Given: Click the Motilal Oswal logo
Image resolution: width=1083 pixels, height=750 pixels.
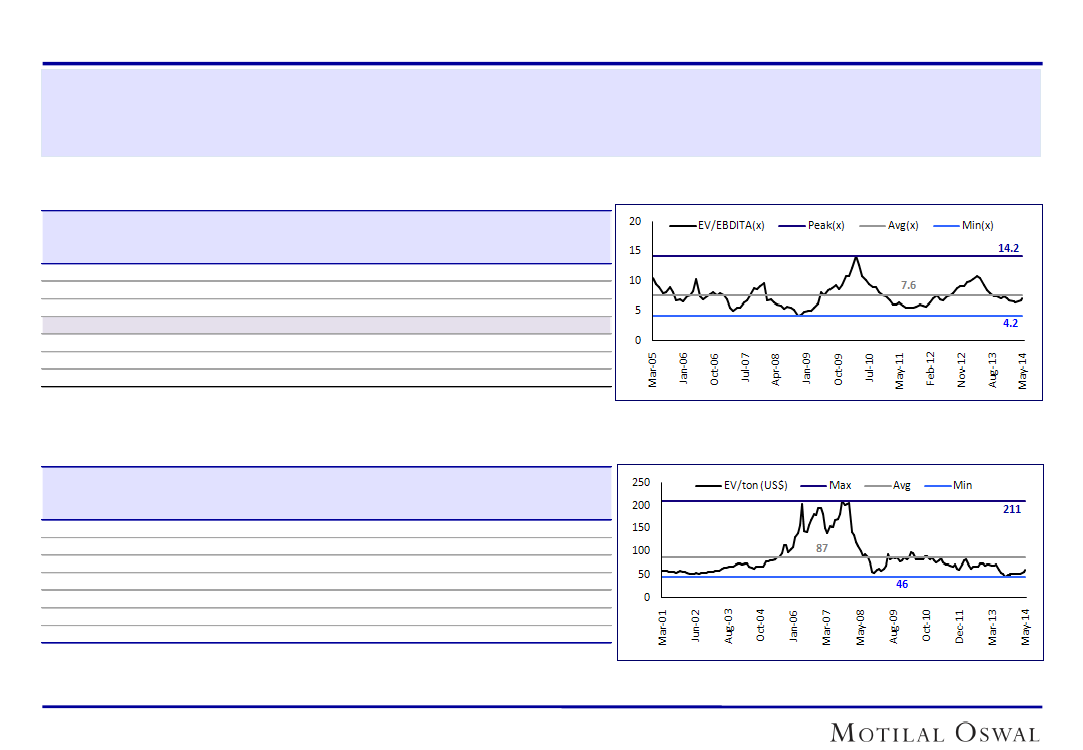Looking at the screenshot, I should tap(935, 732).
